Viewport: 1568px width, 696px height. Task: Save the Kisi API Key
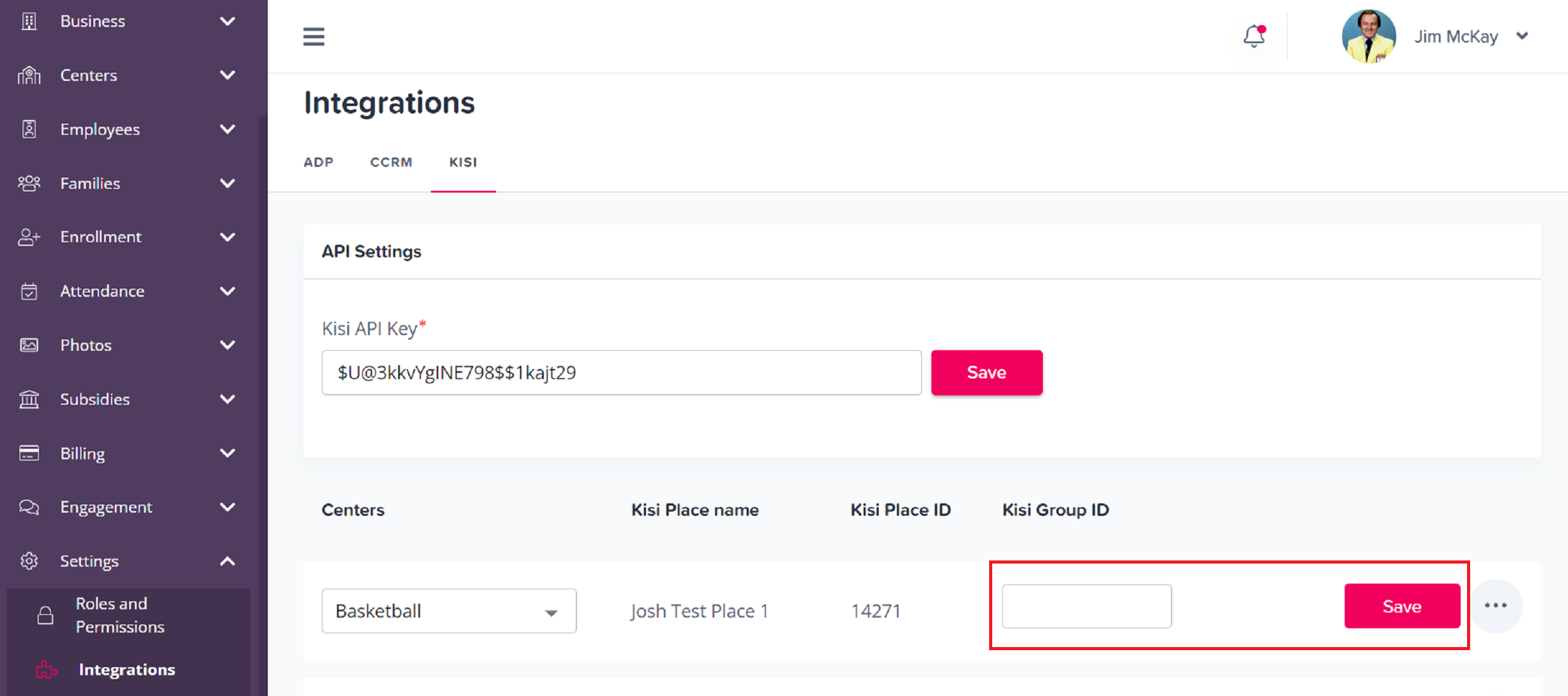click(987, 373)
